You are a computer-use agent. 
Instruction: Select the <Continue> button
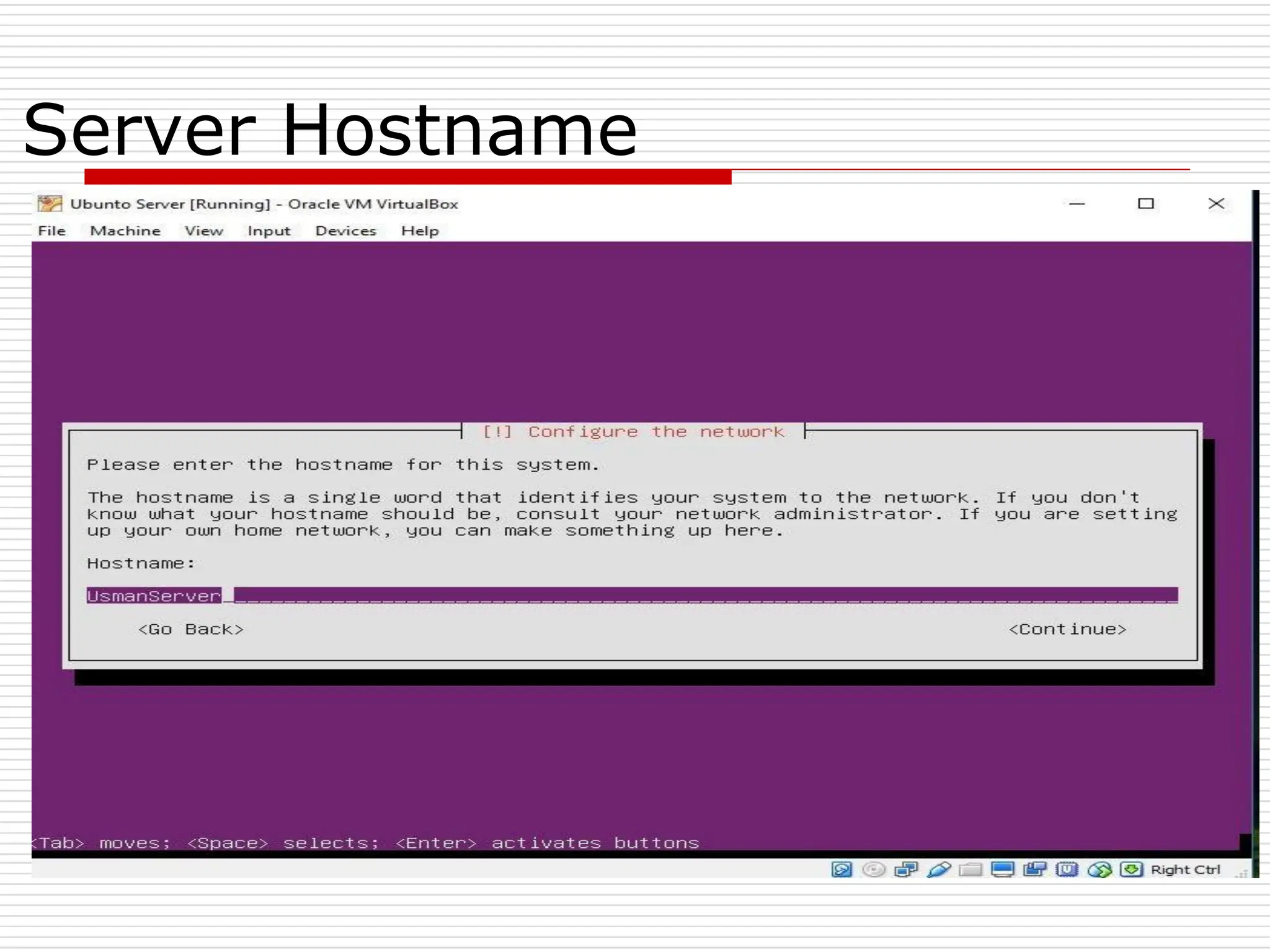[x=1067, y=629]
